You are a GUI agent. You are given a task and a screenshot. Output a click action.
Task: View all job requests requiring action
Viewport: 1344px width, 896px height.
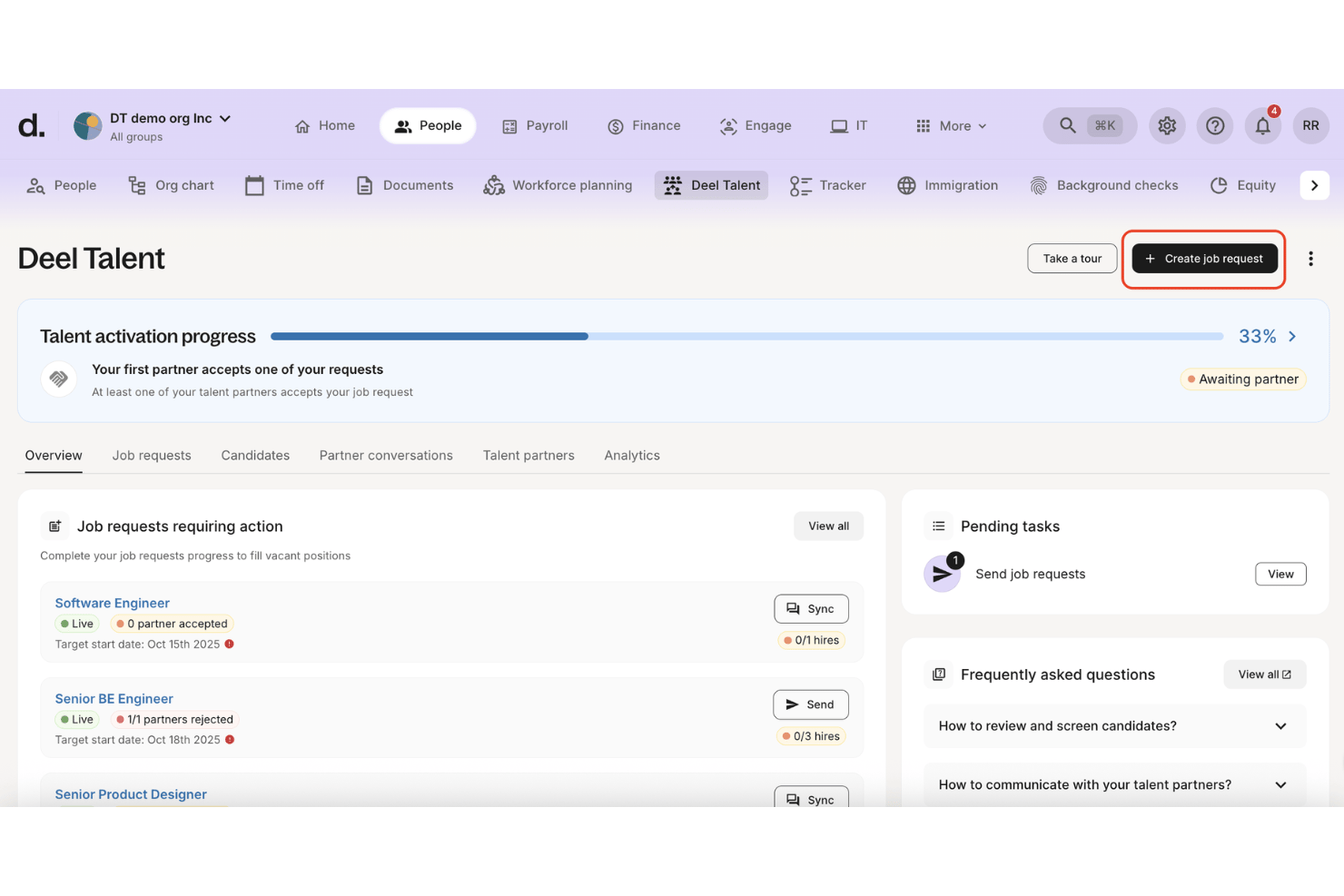pyautogui.click(x=828, y=527)
